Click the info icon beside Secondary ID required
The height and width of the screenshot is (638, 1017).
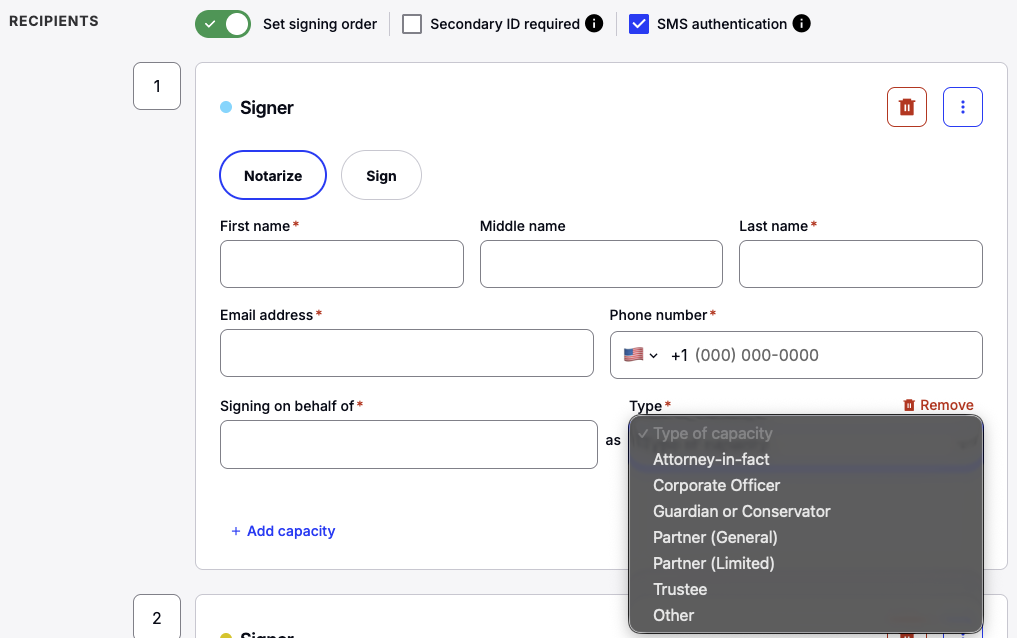(x=596, y=23)
